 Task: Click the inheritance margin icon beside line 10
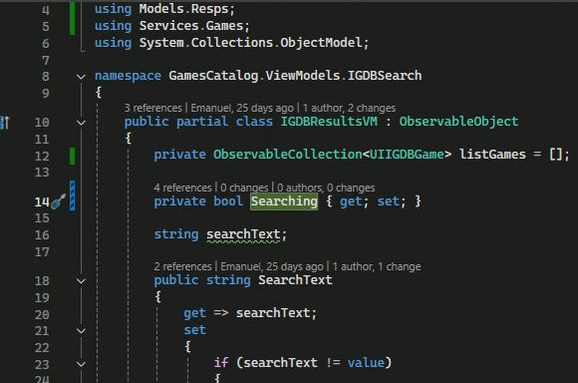point(5,122)
